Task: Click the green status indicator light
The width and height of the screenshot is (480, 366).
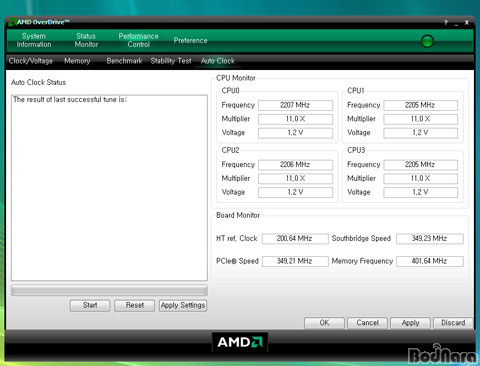Action: 427,41
